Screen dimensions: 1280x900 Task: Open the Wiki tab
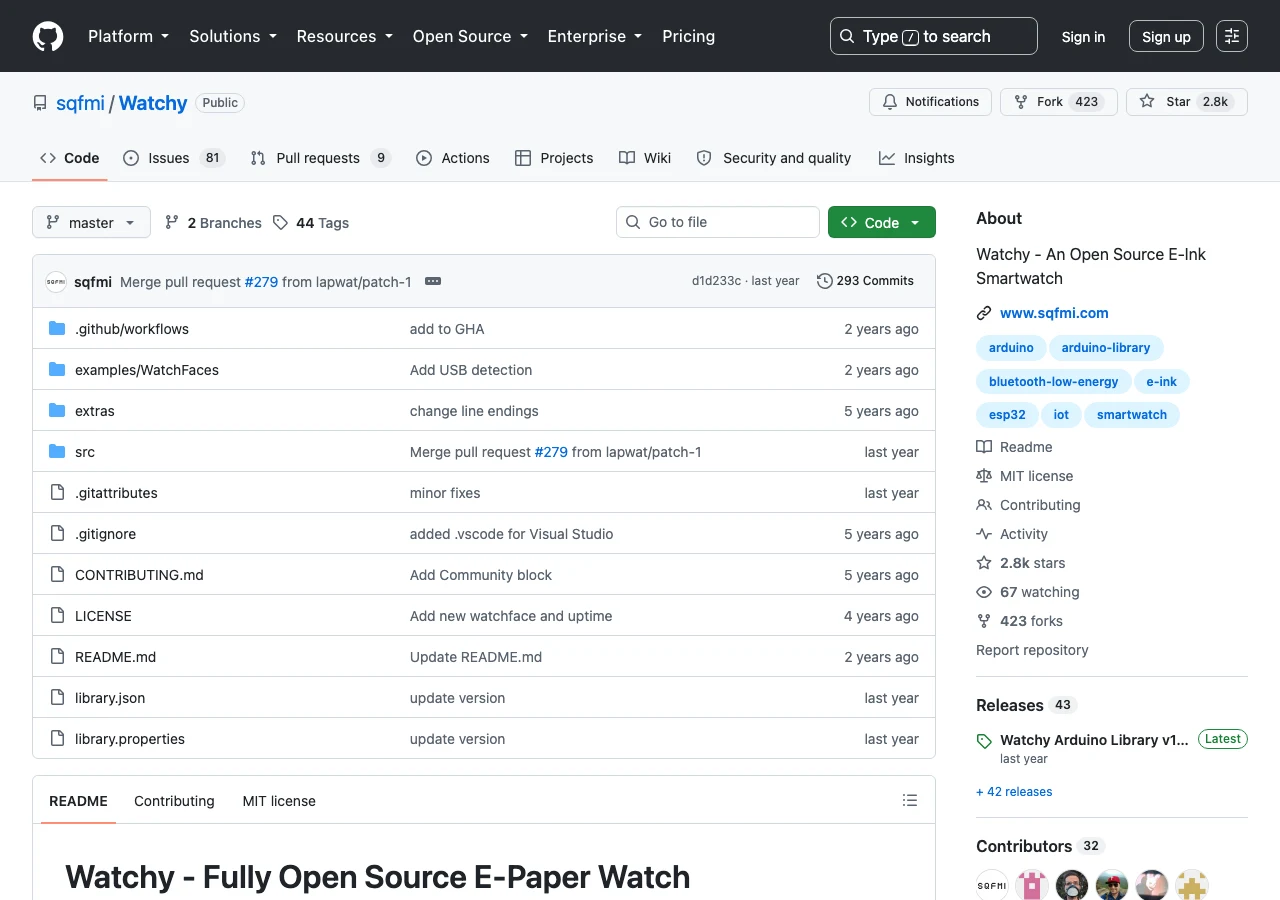(645, 158)
